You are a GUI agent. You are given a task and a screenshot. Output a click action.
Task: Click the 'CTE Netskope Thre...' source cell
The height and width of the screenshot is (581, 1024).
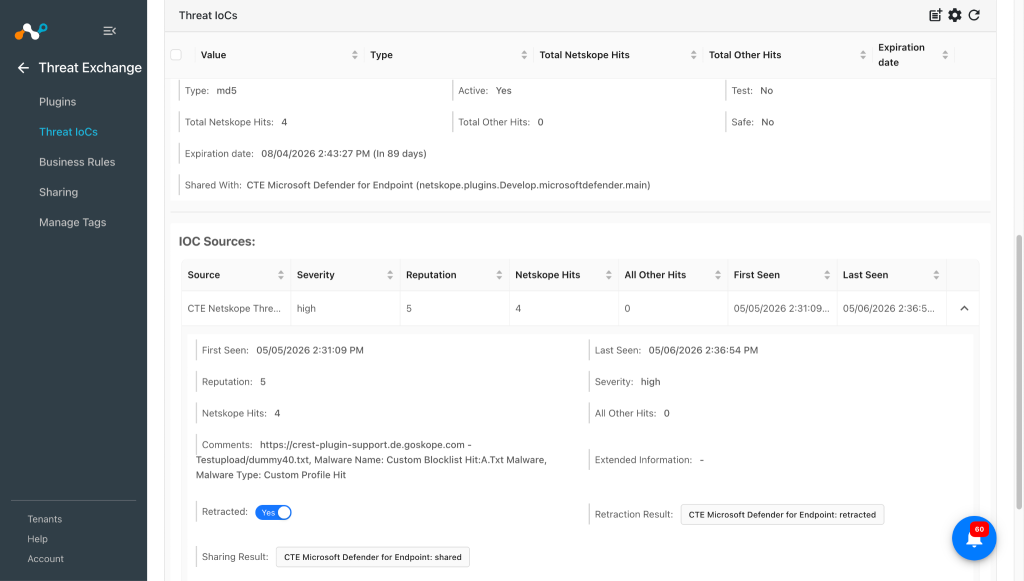(234, 308)
